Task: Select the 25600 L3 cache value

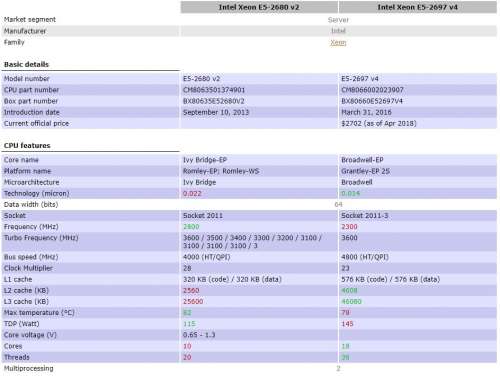Action: point(193,301)
